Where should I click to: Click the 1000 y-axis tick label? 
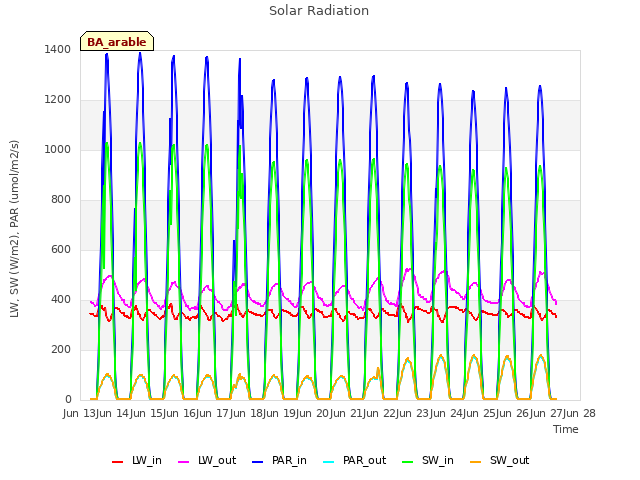(58, 149)
